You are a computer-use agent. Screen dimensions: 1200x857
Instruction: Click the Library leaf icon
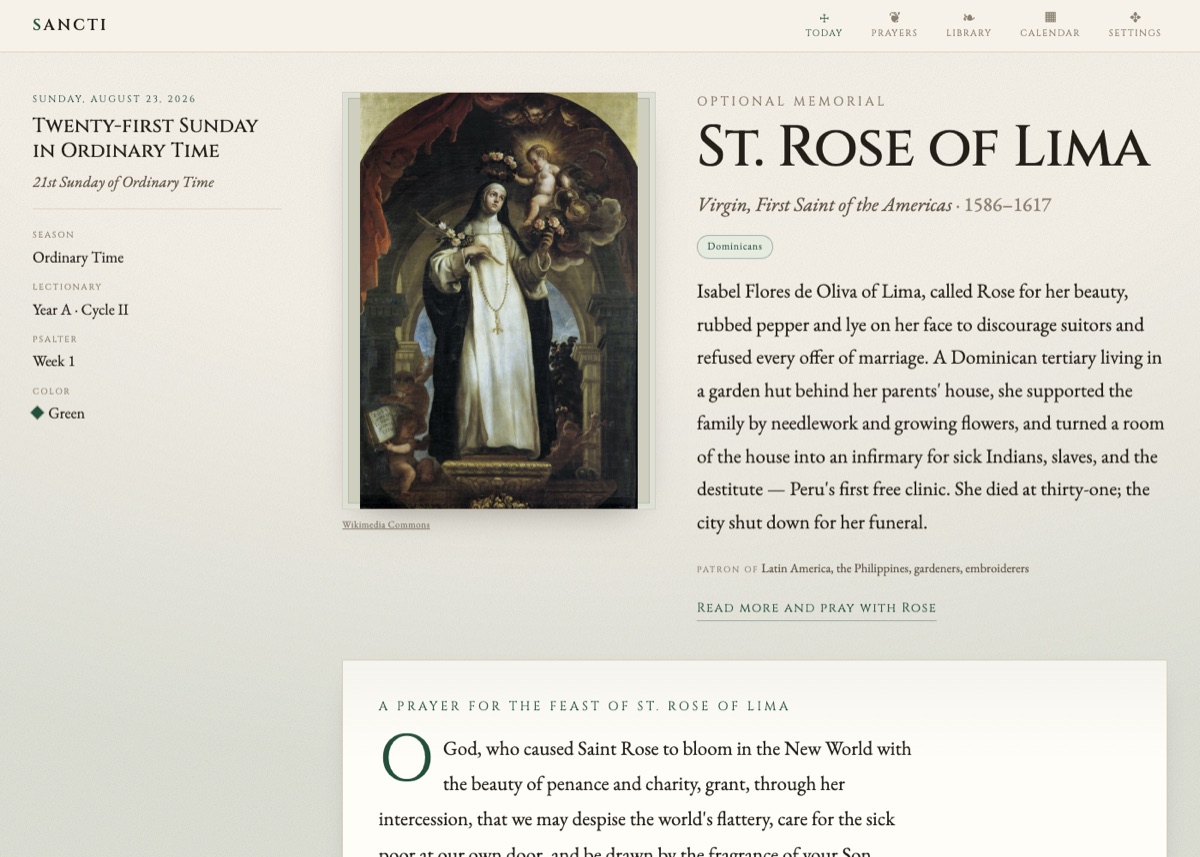(968, 17)
